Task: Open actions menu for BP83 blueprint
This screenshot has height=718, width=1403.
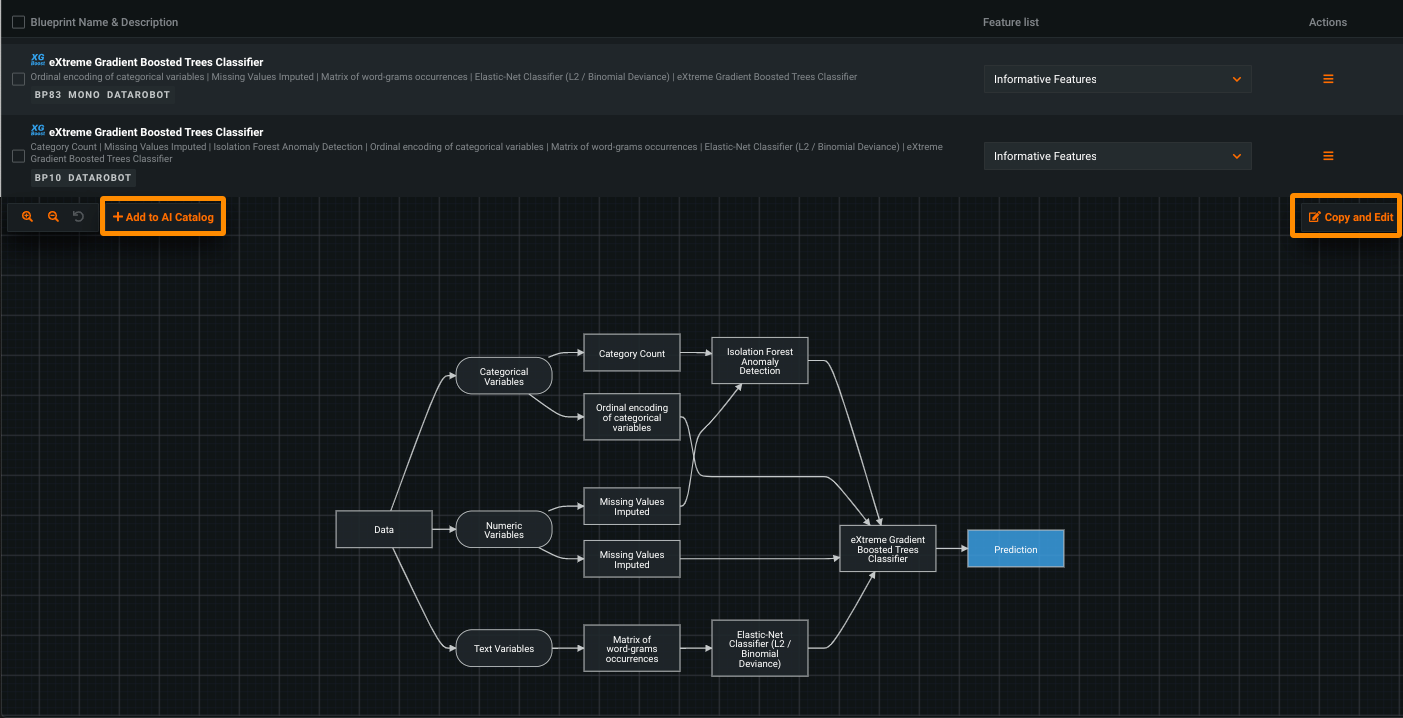Action: (1328, 79)
